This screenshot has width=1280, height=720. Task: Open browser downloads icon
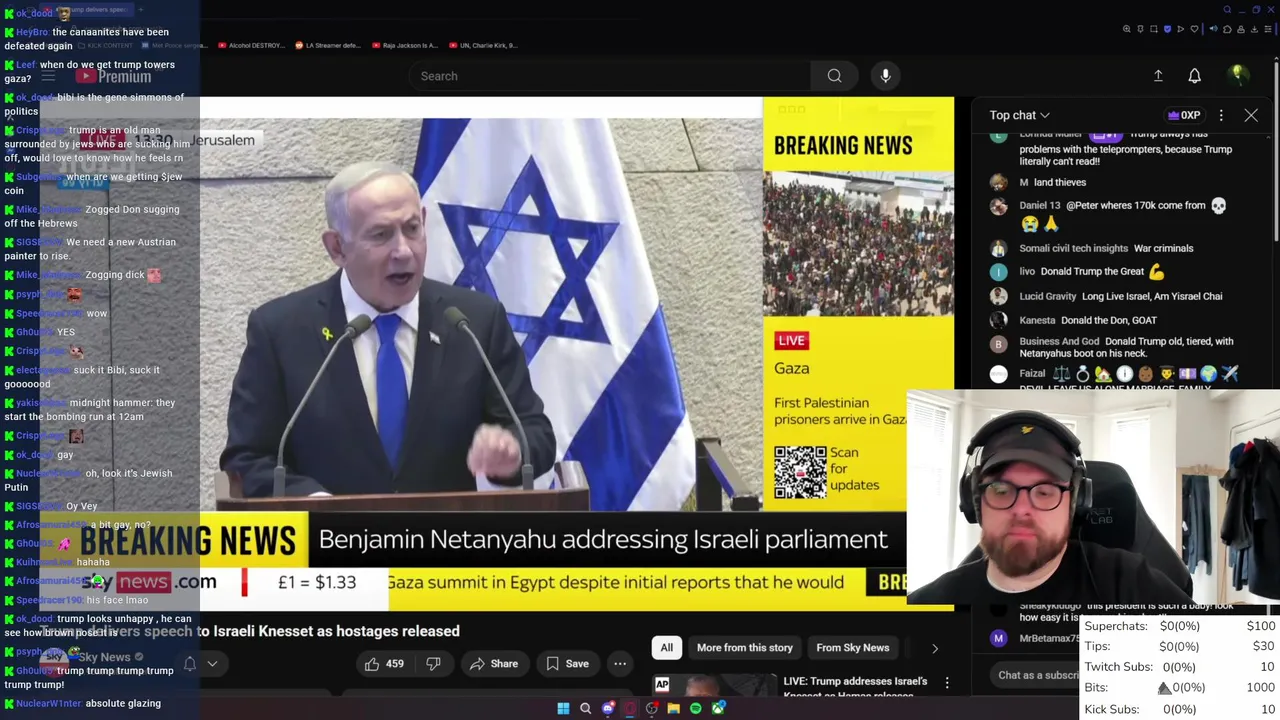click(1254, 29)
